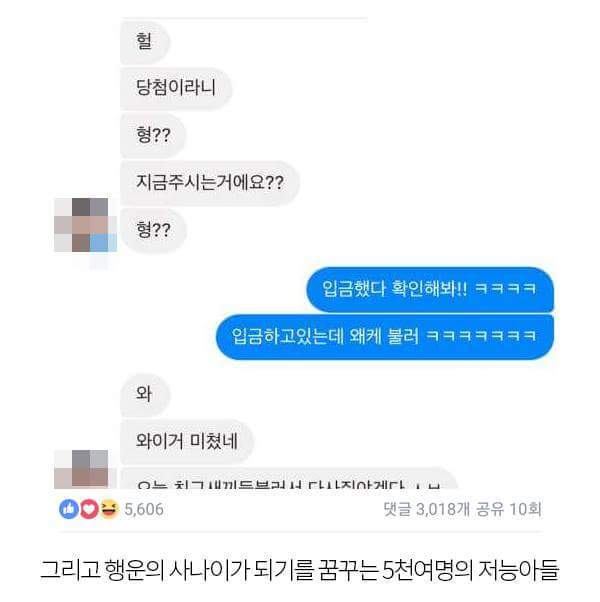Click the blue thumbs-up like reaction icon
The height and width of the screenshot is (602, 600).
pos(69,509)
